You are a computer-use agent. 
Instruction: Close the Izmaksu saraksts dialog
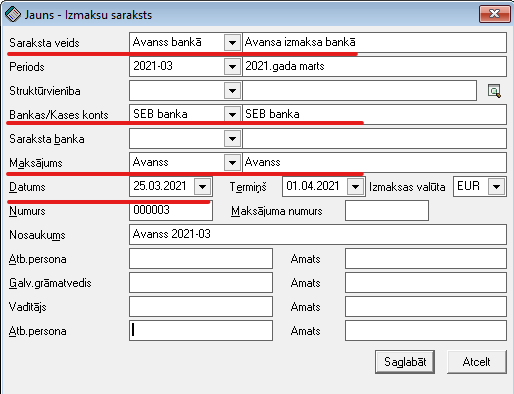coord(495,14)
